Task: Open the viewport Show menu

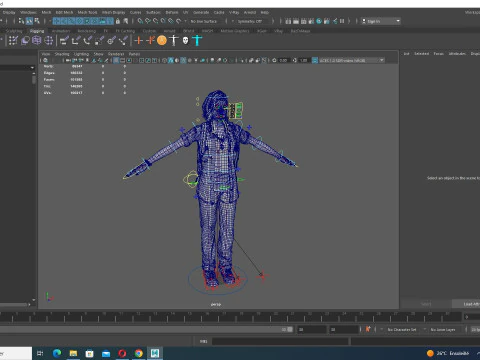Action: pos(98,54)
